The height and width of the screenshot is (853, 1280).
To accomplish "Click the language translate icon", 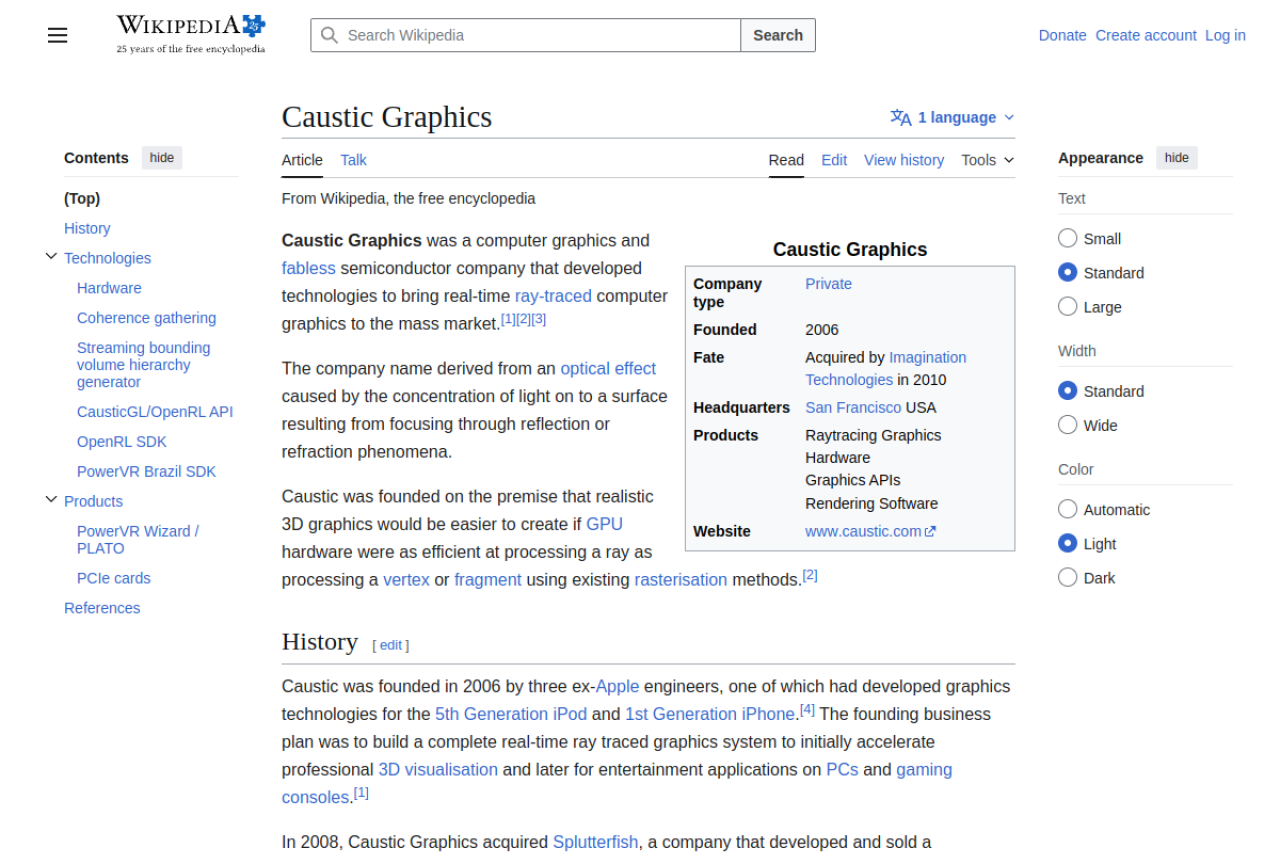I will click(x=901, y=118).
